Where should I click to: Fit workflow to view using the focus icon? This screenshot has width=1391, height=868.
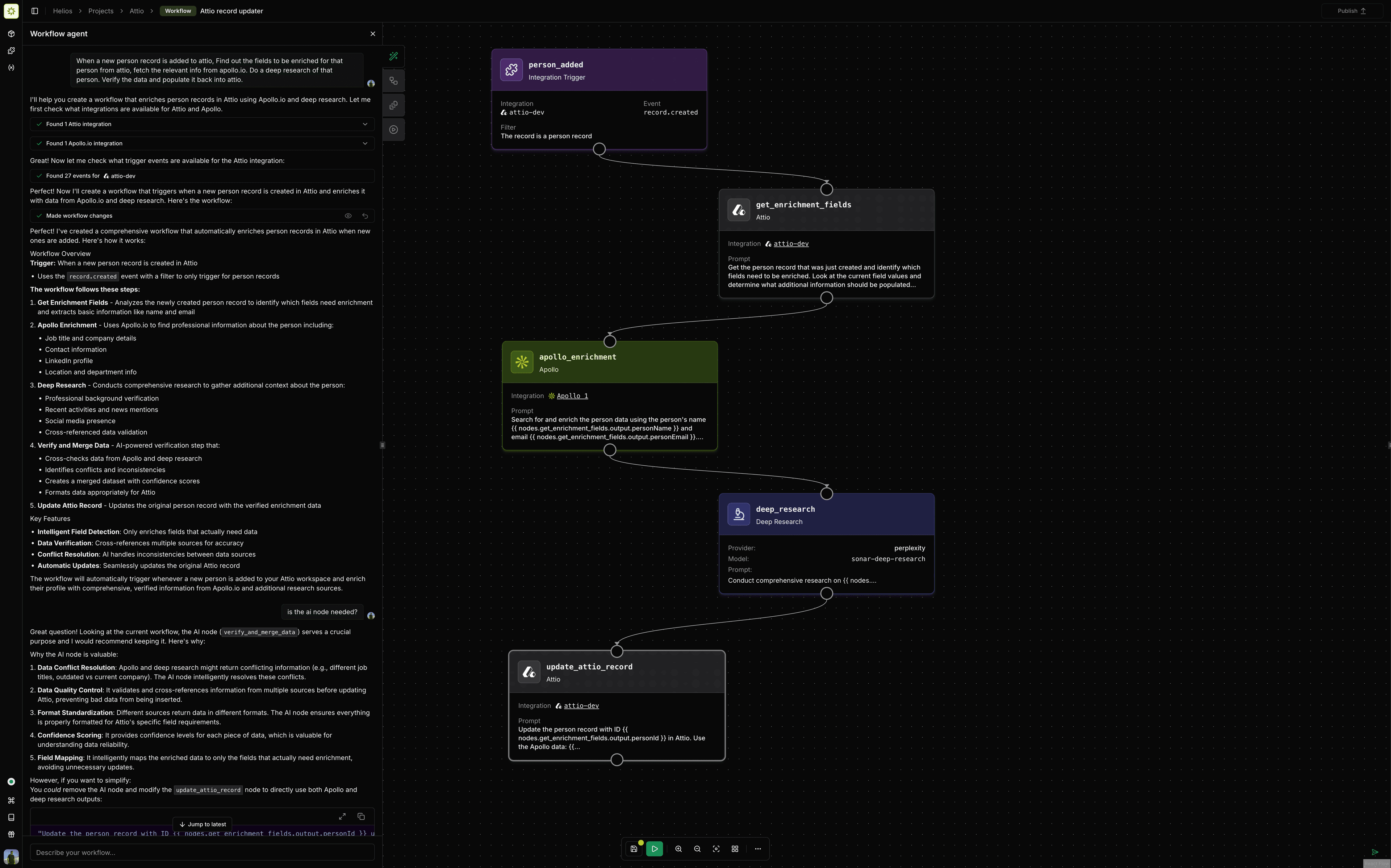click(x=716, y=849)
